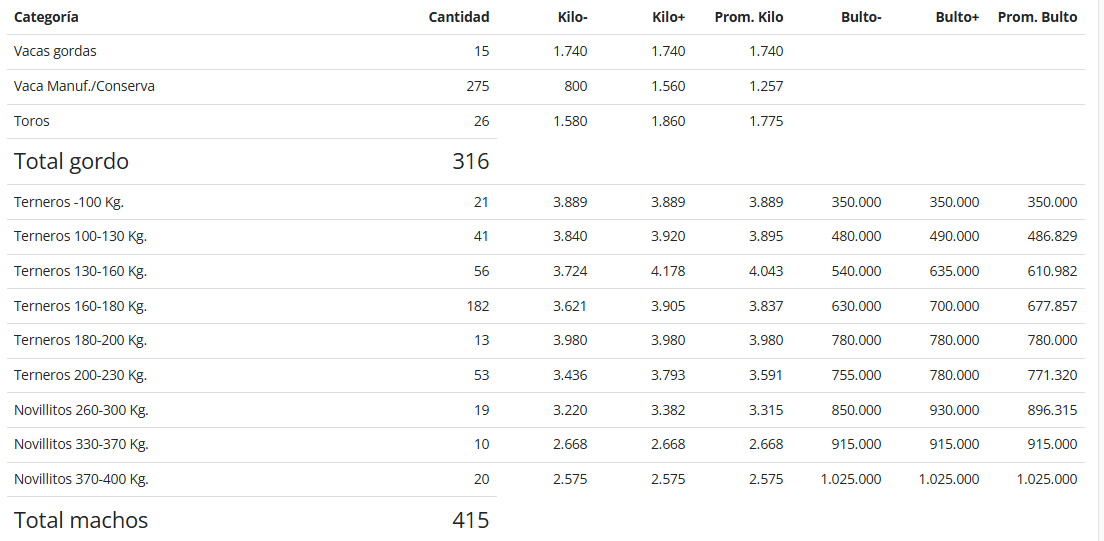Click the 4.043 Prom. Kilo value
Image resolution: width=1104 pixels, height=541 pixels.
(x=765, y=271)
